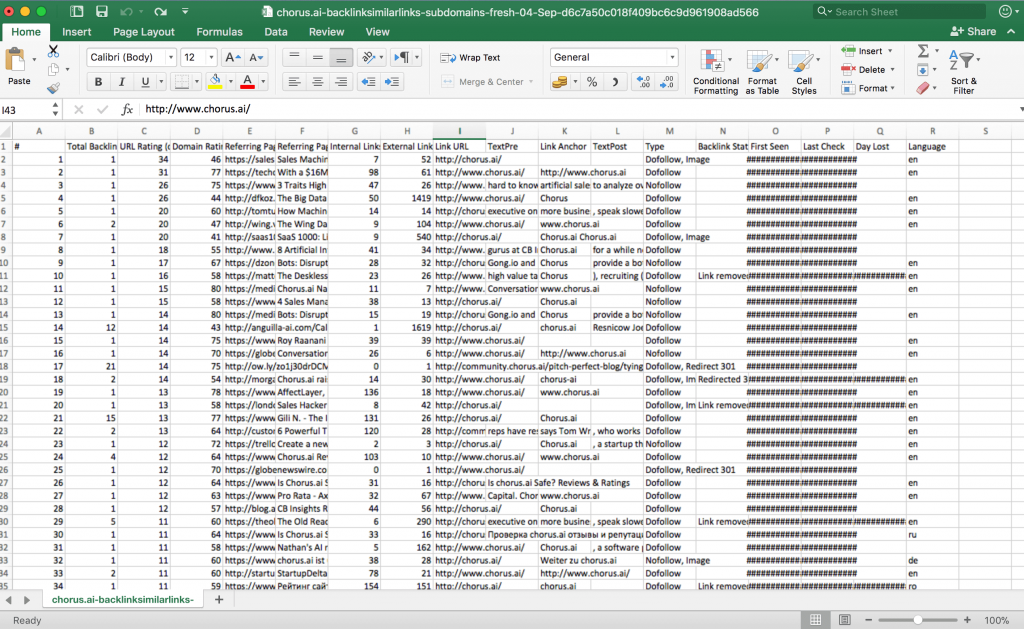Viewport: 1024px width, 629px height.
Task: Toggle Italic formatting
Action: click(122, 82)
